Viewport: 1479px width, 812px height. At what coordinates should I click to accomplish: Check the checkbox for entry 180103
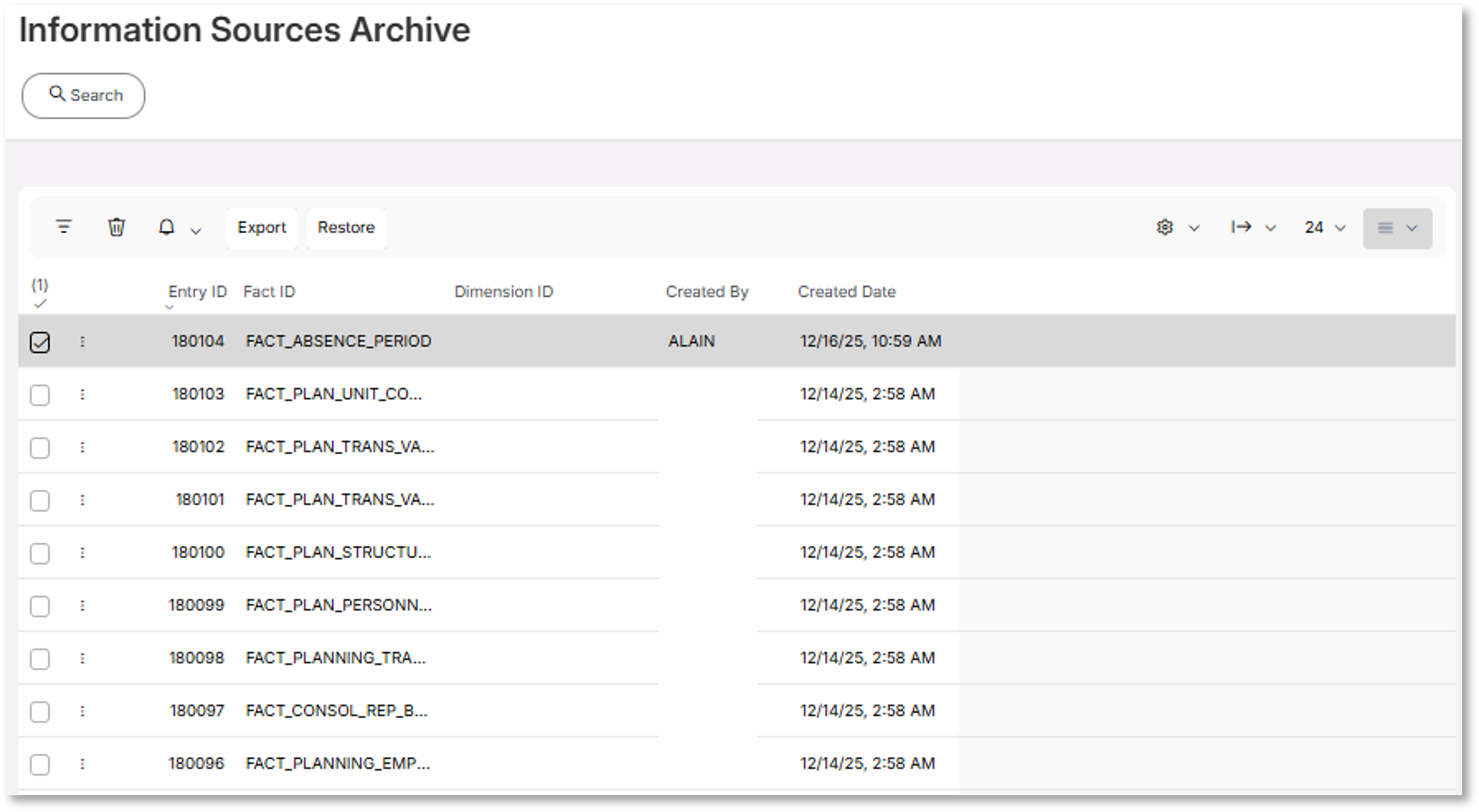point(40,395)
